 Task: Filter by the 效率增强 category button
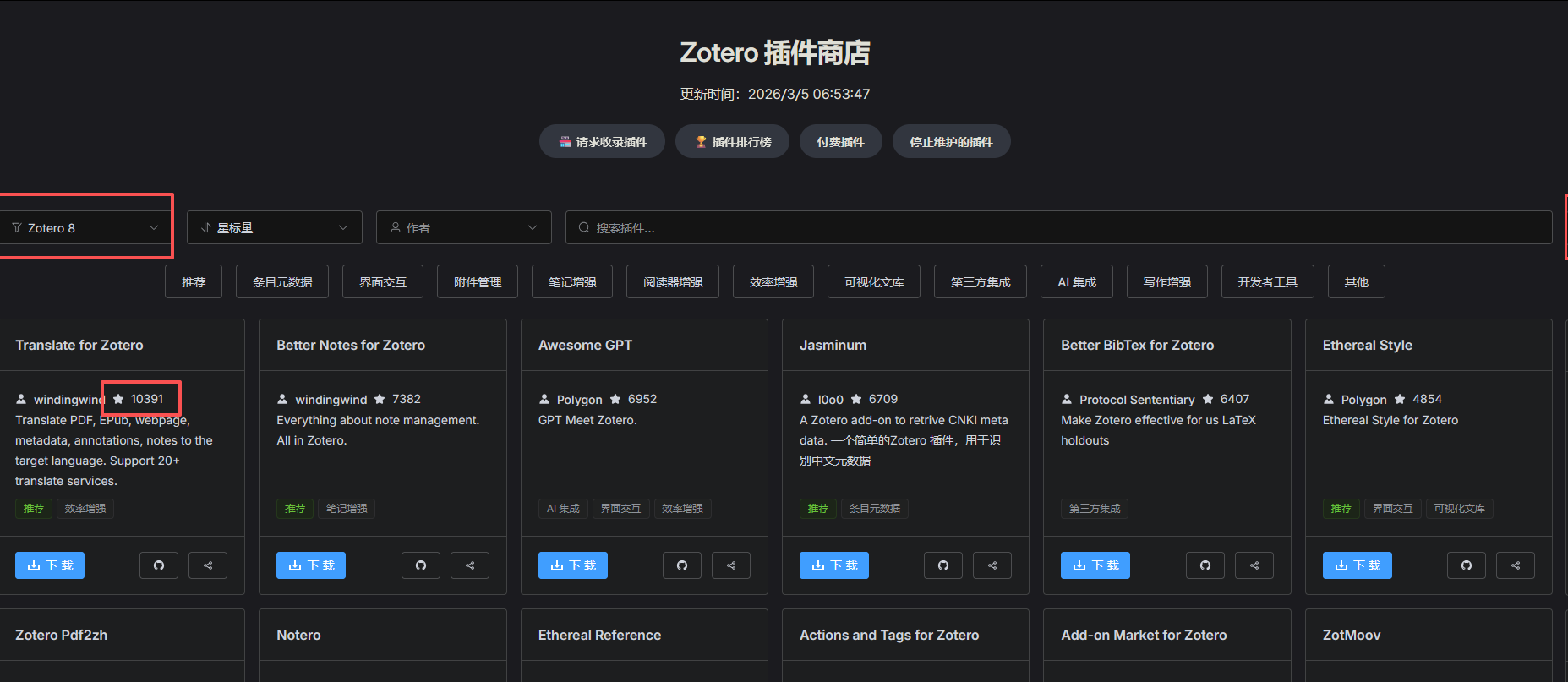773,281
